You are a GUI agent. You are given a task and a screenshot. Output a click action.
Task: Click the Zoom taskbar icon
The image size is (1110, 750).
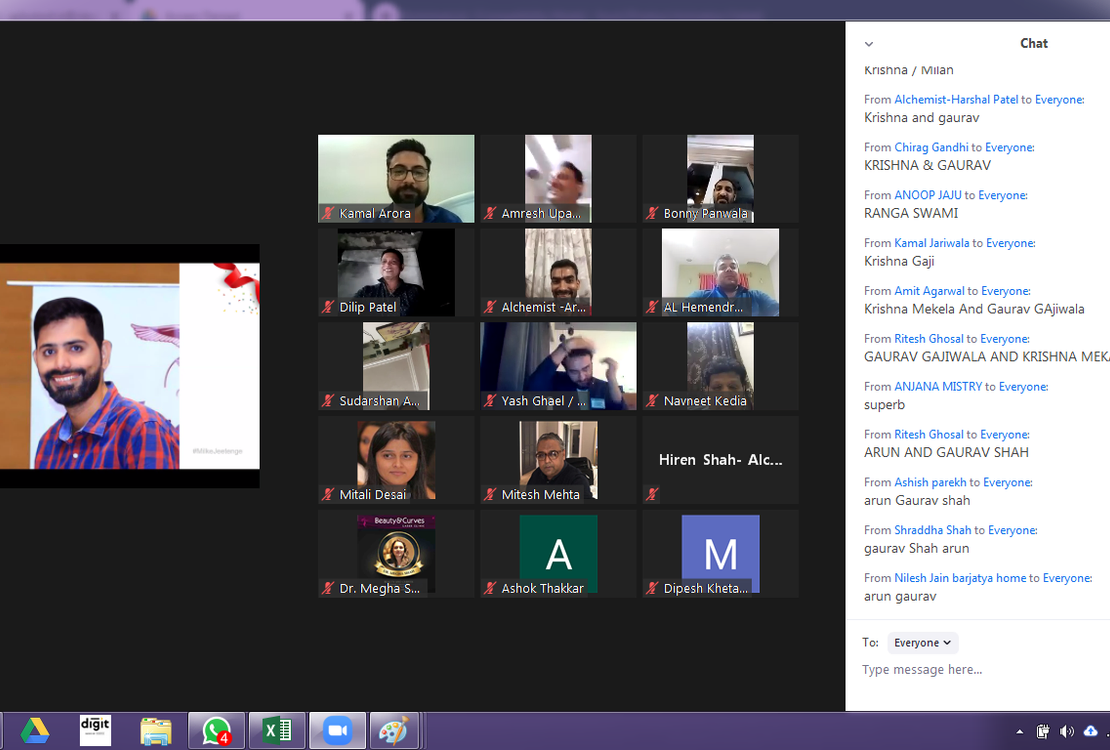[x=337, y=731]
